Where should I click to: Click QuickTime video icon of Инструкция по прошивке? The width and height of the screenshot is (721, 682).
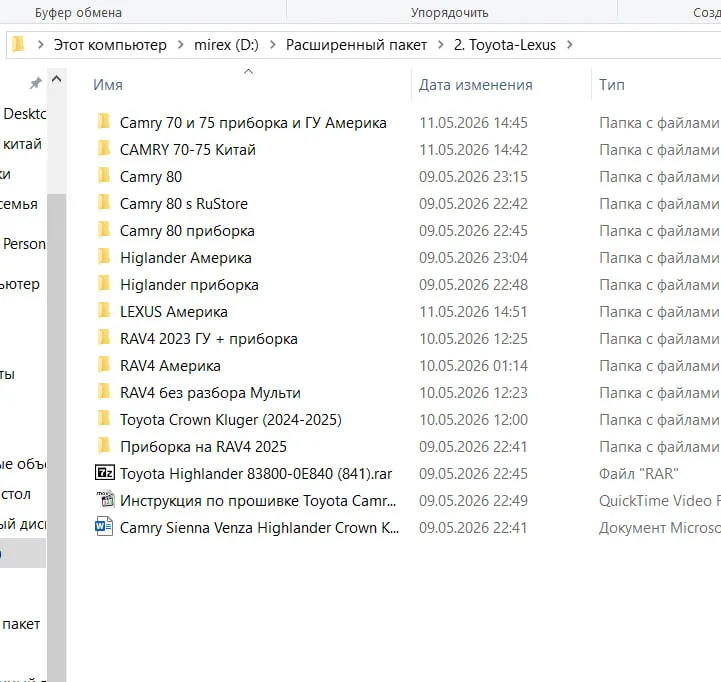(105, 499)
